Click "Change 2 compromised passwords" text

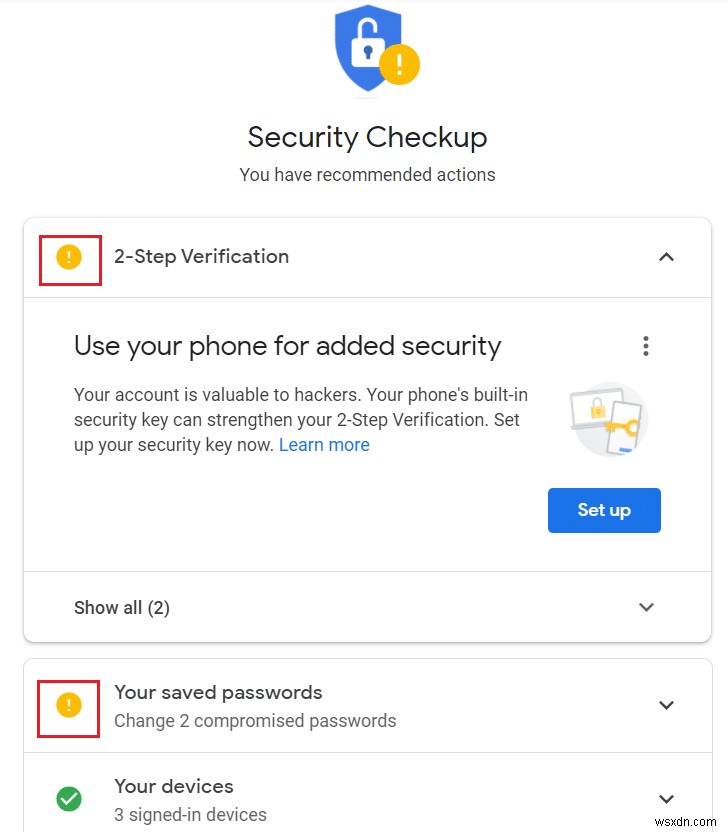click(255, 720)
